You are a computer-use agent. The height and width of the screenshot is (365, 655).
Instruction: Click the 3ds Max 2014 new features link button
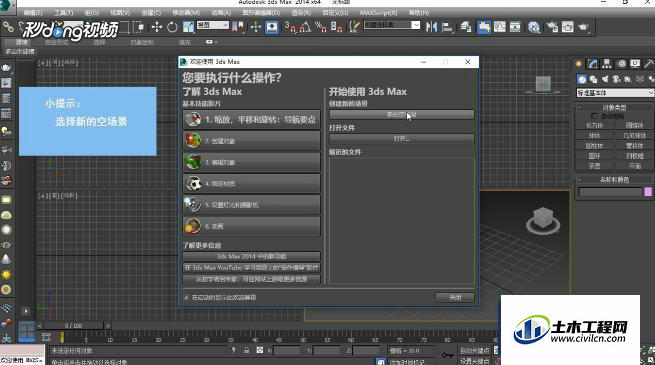click(251, 256)
